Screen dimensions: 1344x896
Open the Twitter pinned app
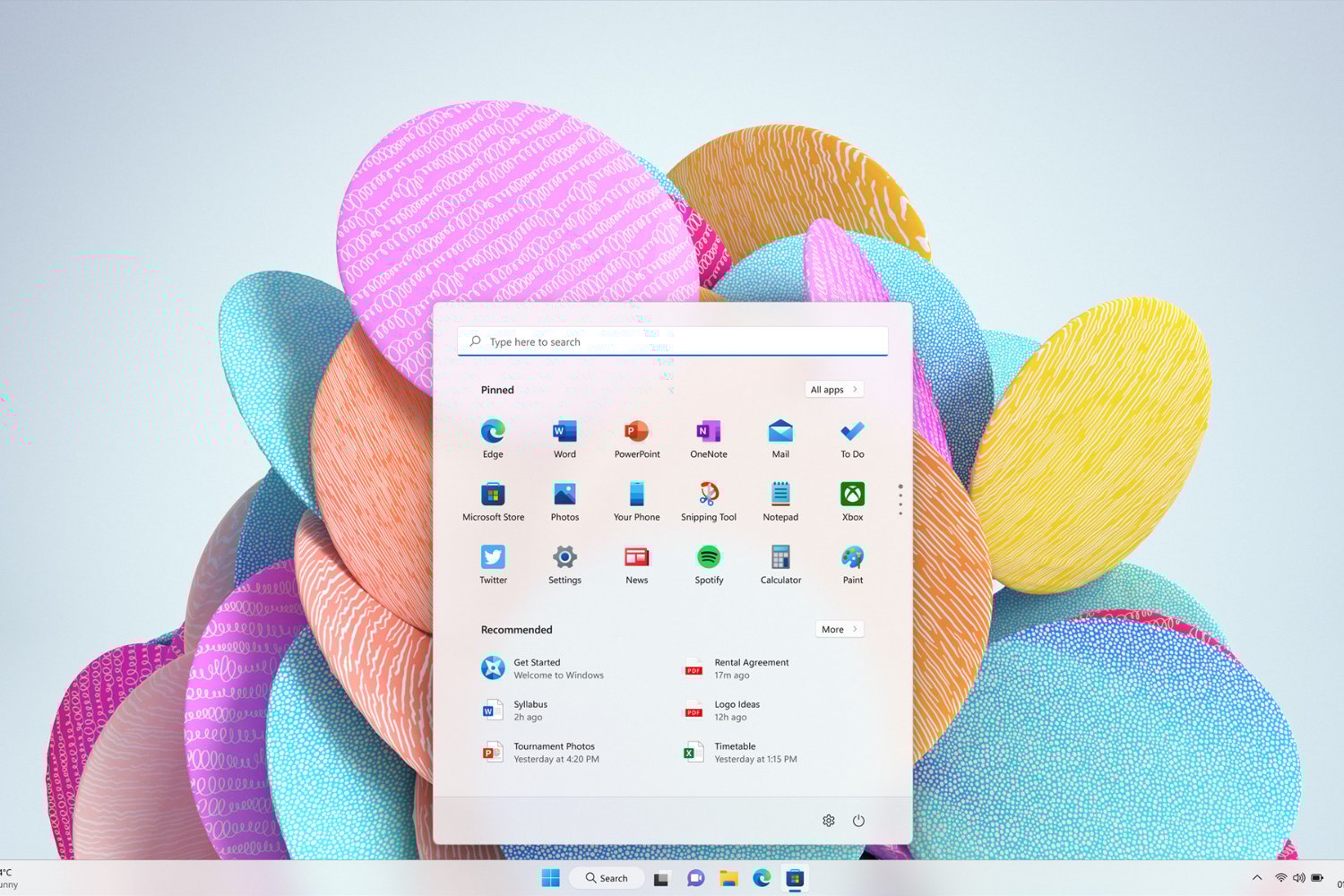pyautogui.click(x=493, y=564)
